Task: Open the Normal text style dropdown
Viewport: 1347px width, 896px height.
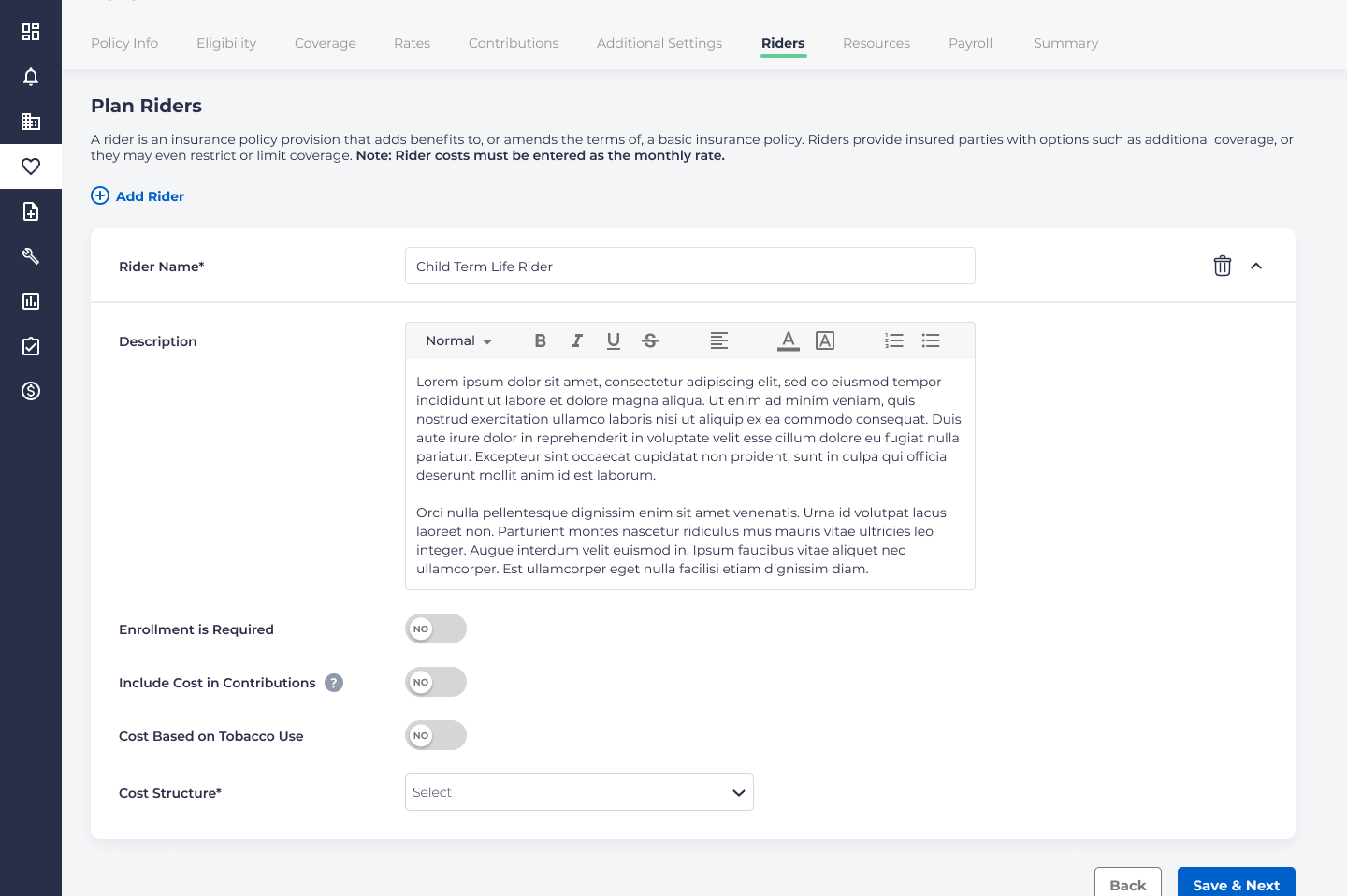Action: (x=458, y=341)
